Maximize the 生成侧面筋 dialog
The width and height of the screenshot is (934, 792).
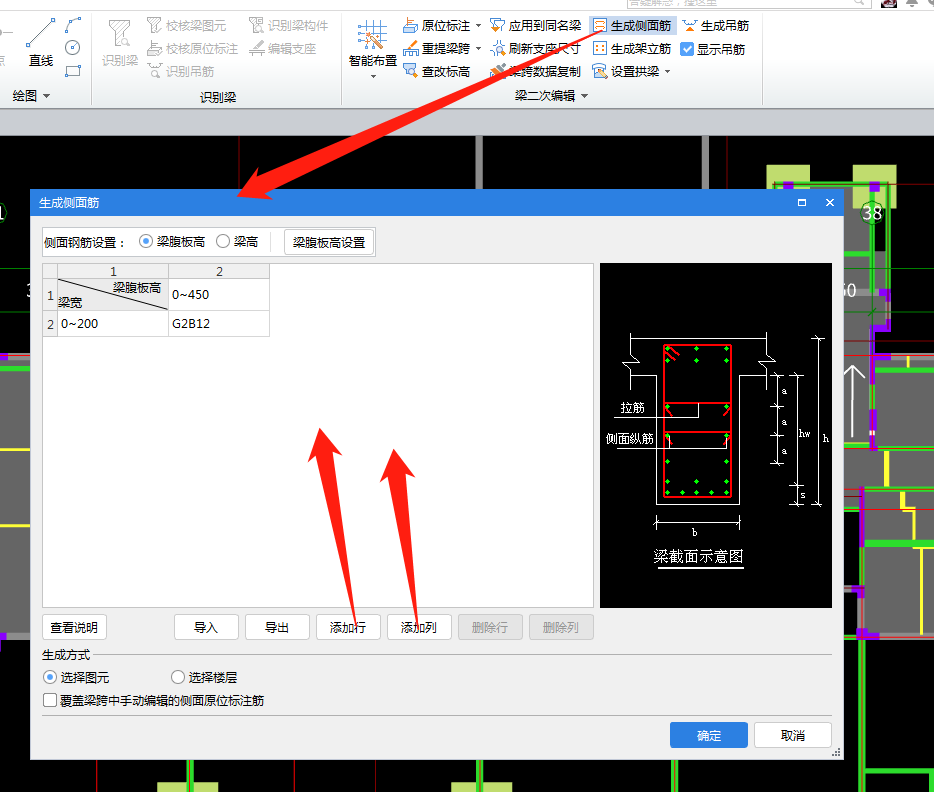[x=802, y=202]
